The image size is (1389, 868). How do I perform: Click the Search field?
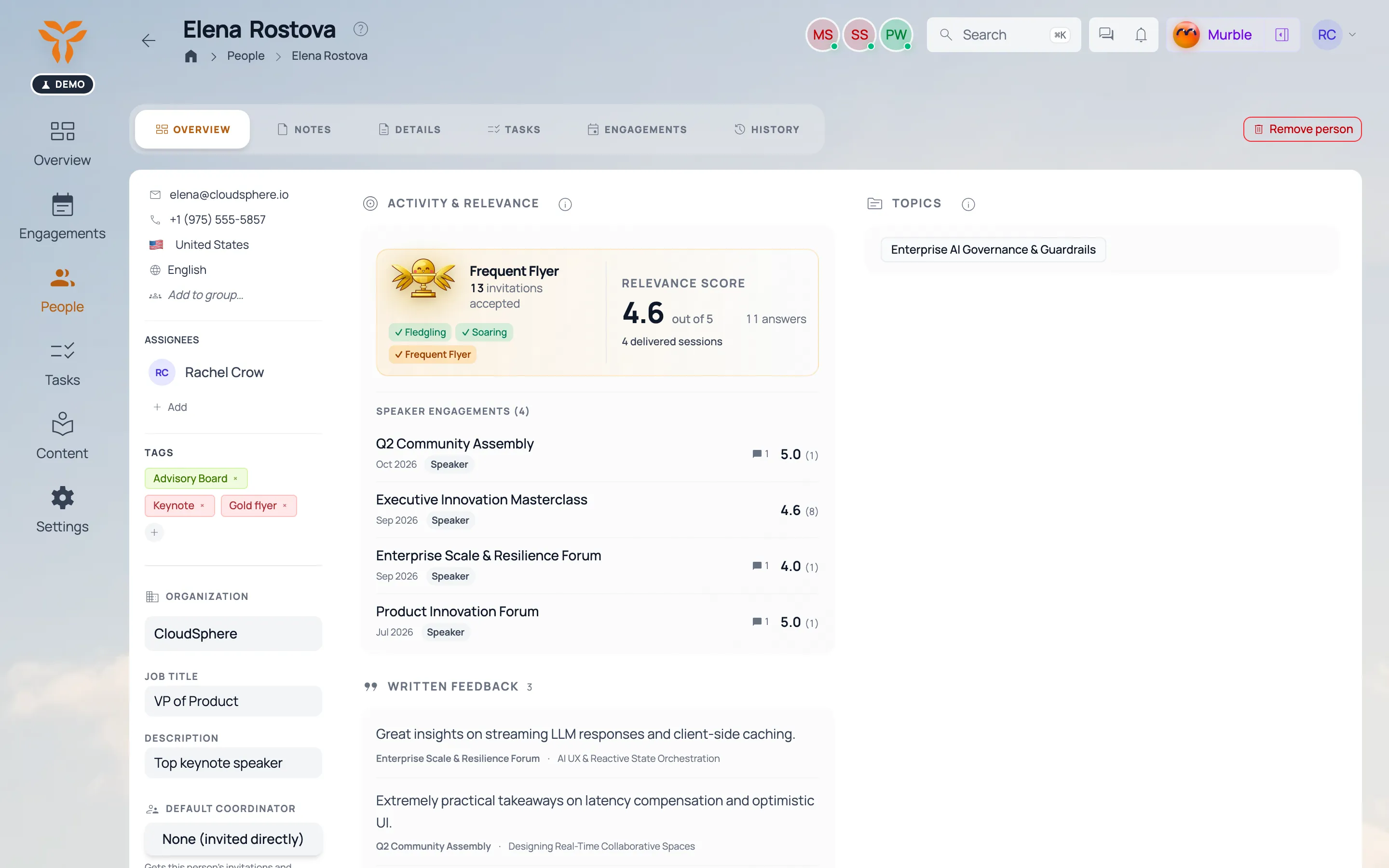pos(1003,34)
